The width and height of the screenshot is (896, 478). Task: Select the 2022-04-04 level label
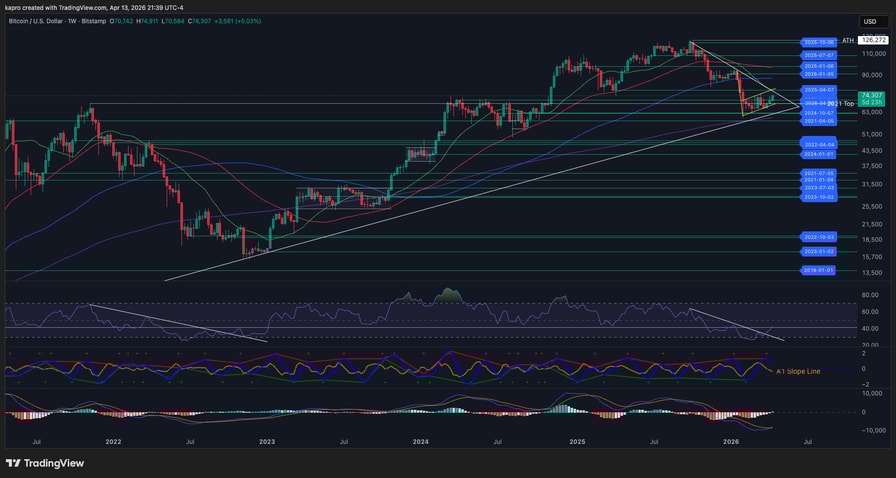coord(818,145)
